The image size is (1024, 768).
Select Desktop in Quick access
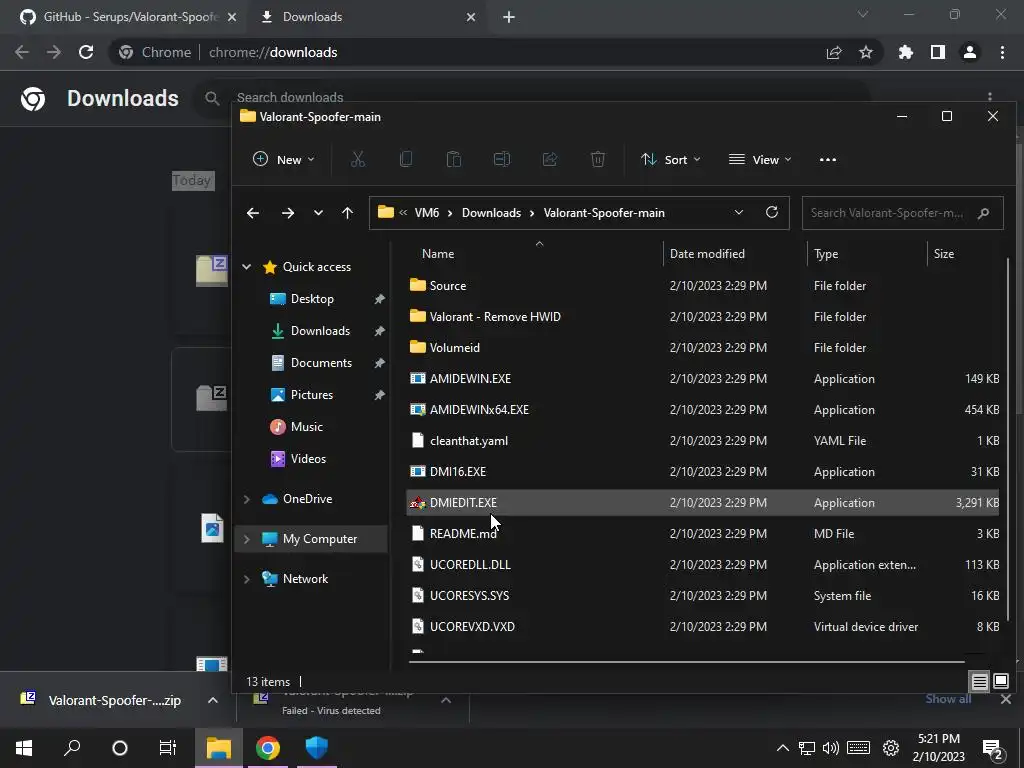[312, 298]
